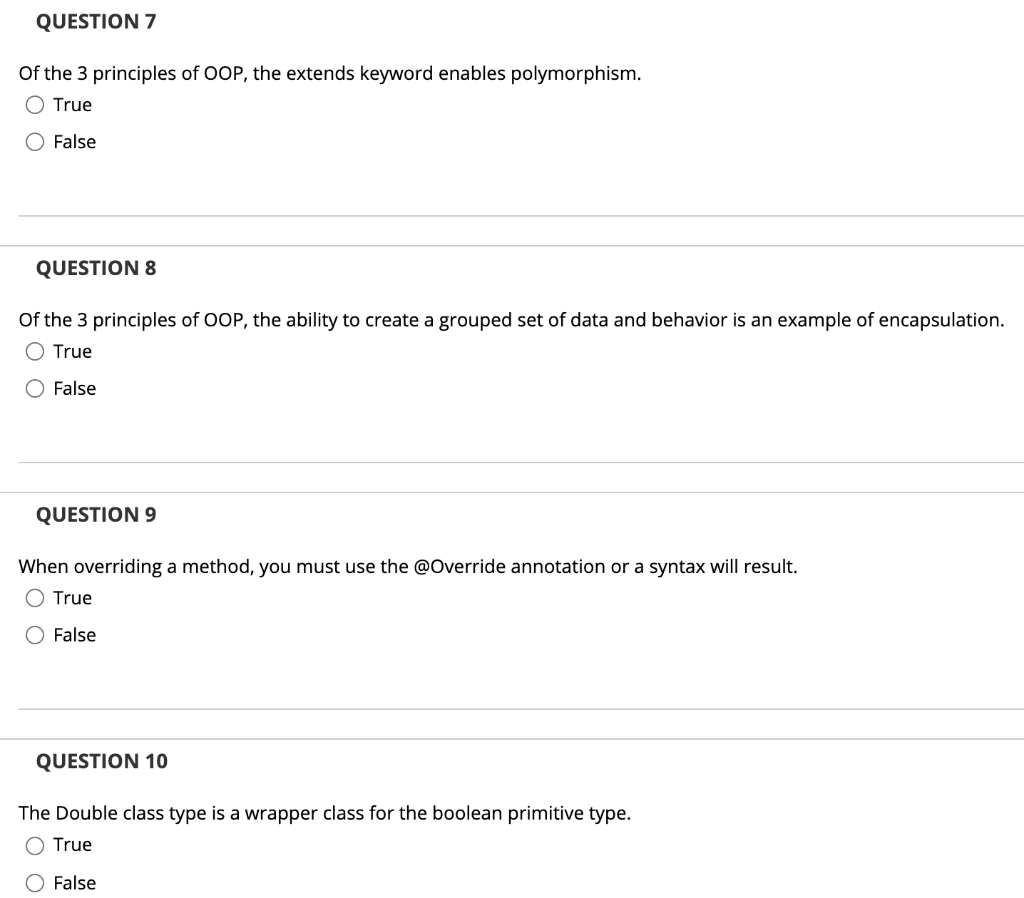The width and height of the screenshot is (1024, 898).
Task: Mark the extends keyword statement as True
Action: point(34,104)
